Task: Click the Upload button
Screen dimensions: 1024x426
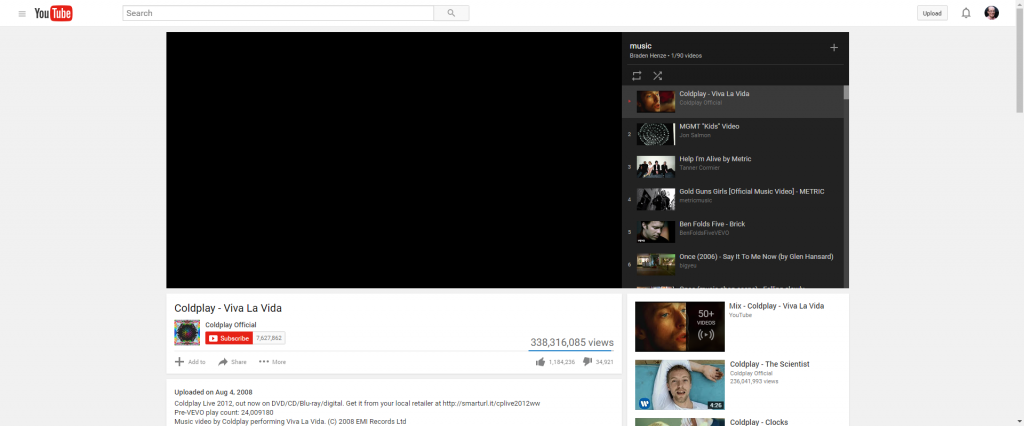Action: tap(932, 13)
